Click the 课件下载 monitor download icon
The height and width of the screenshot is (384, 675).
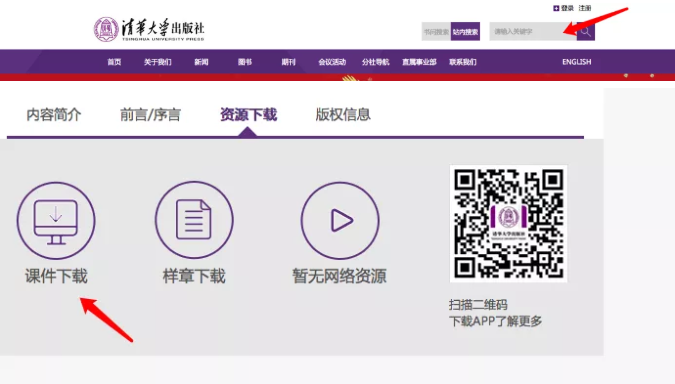pos(56,220)
